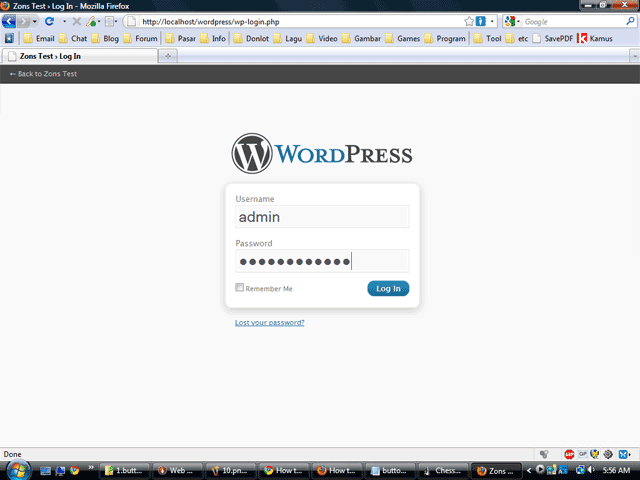Click the WordPress logo
Image resolution: width=640 pixels, height=480 pixels.
pyautogui.click(x=322, y=153)
